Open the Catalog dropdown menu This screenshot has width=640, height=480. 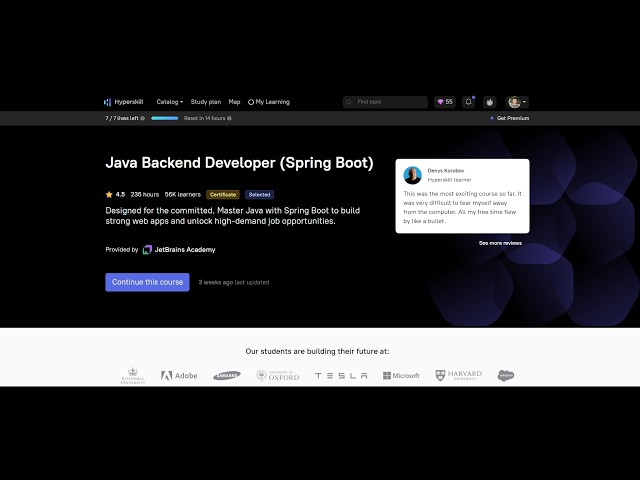169,102
